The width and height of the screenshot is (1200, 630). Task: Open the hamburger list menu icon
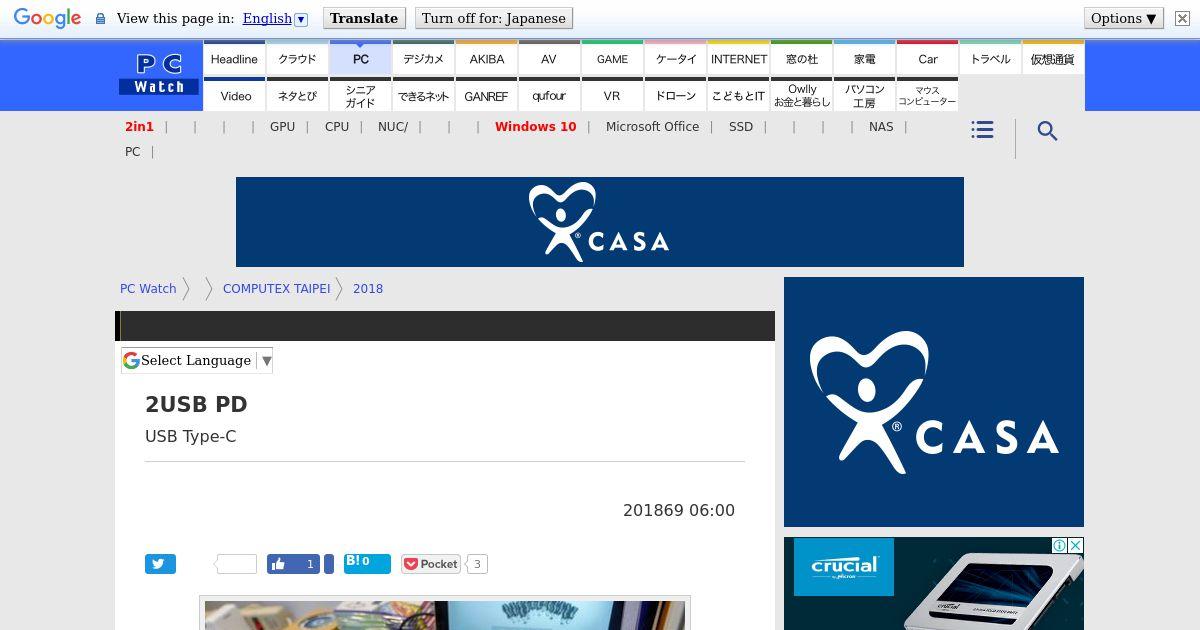point(982,130)
